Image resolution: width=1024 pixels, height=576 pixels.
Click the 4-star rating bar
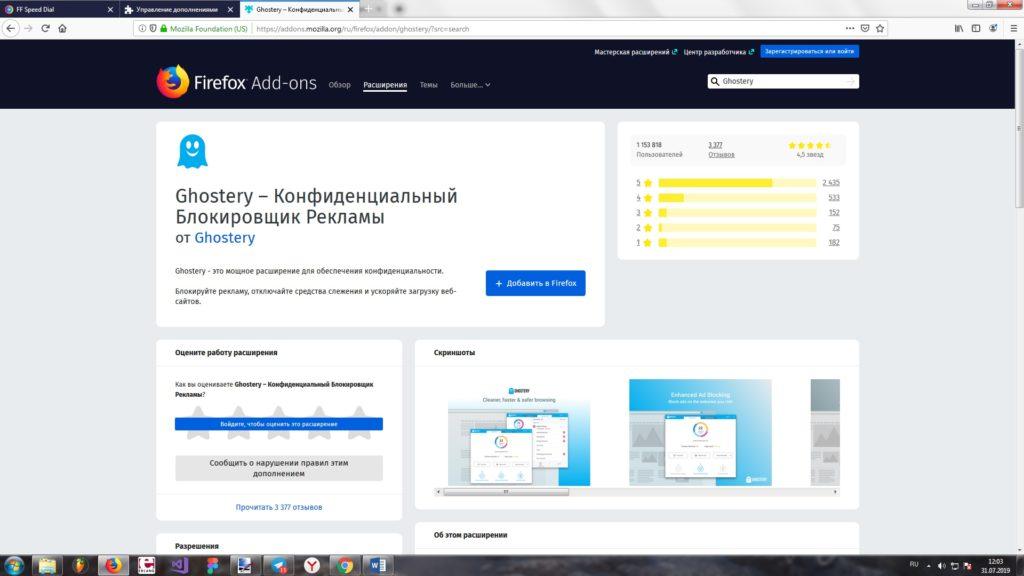(x=737, y=198)
